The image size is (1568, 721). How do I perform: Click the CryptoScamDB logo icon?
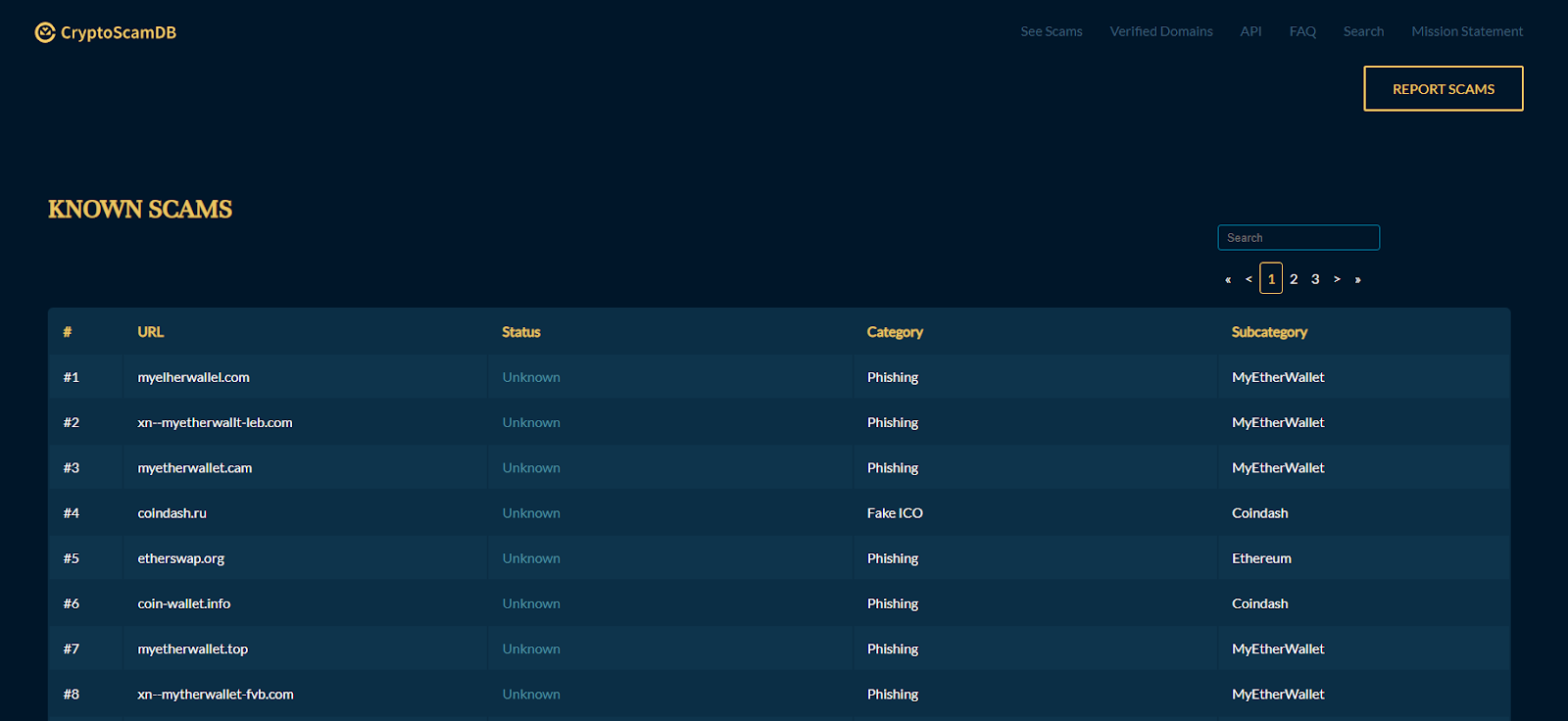(x=45, y=32)
